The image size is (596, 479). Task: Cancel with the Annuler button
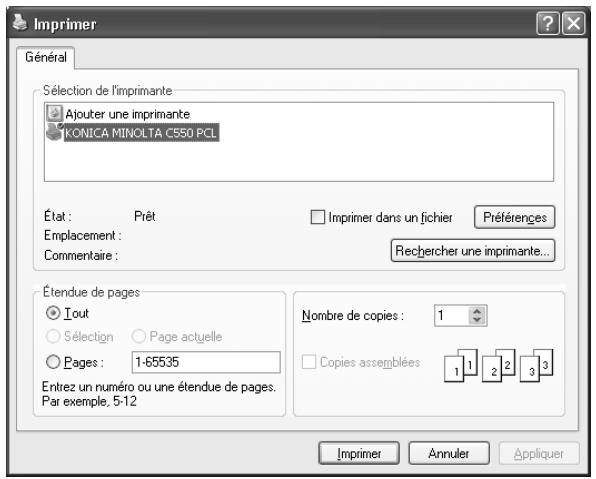click(449, 453)
